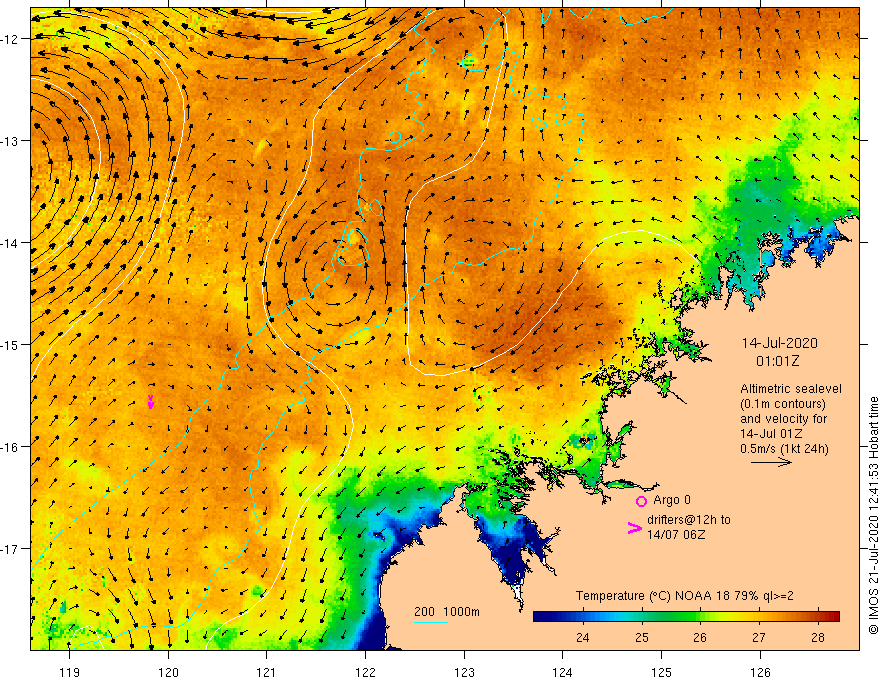
Task: Click longitude axis label 123
Action: point(464,672)
